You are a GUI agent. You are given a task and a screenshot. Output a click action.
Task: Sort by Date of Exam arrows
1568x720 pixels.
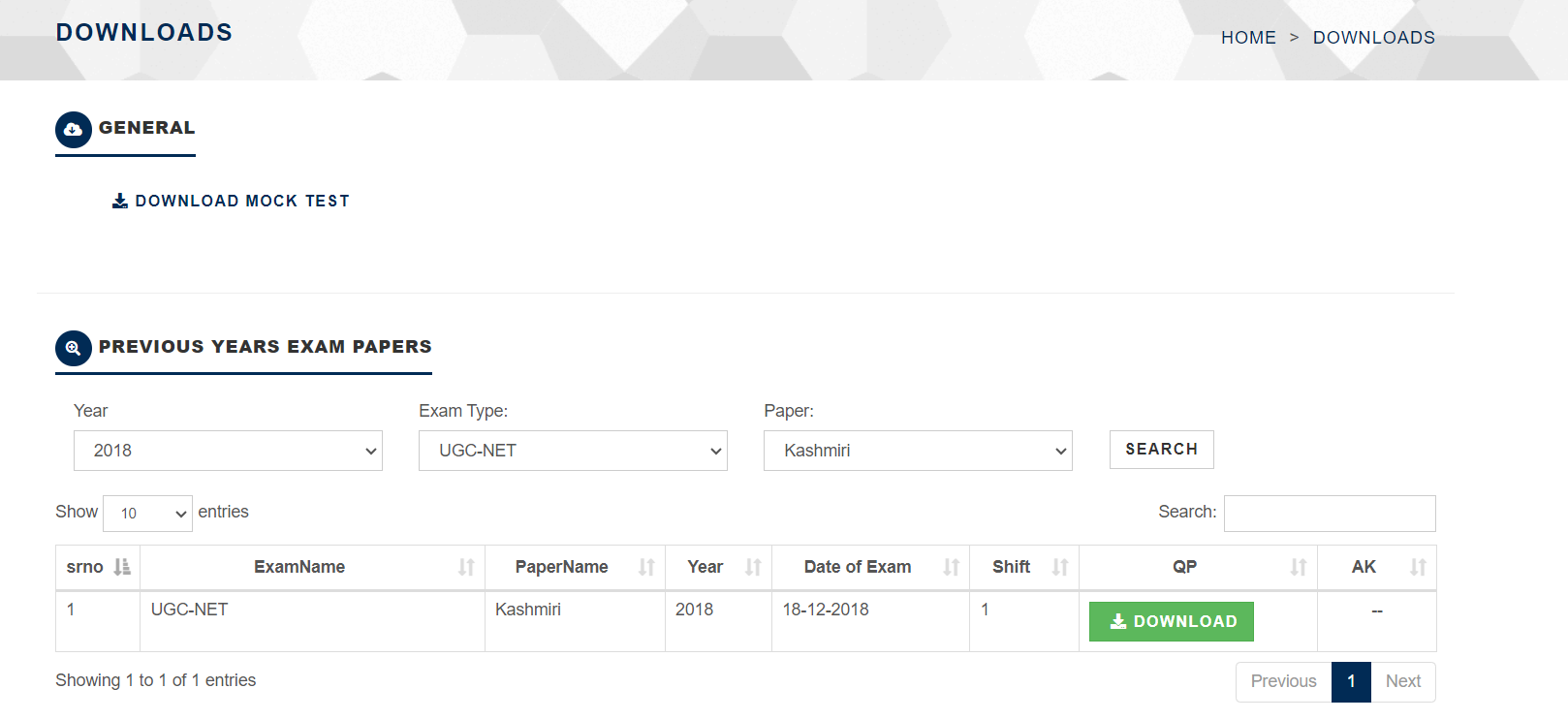[x=951, y=567]
